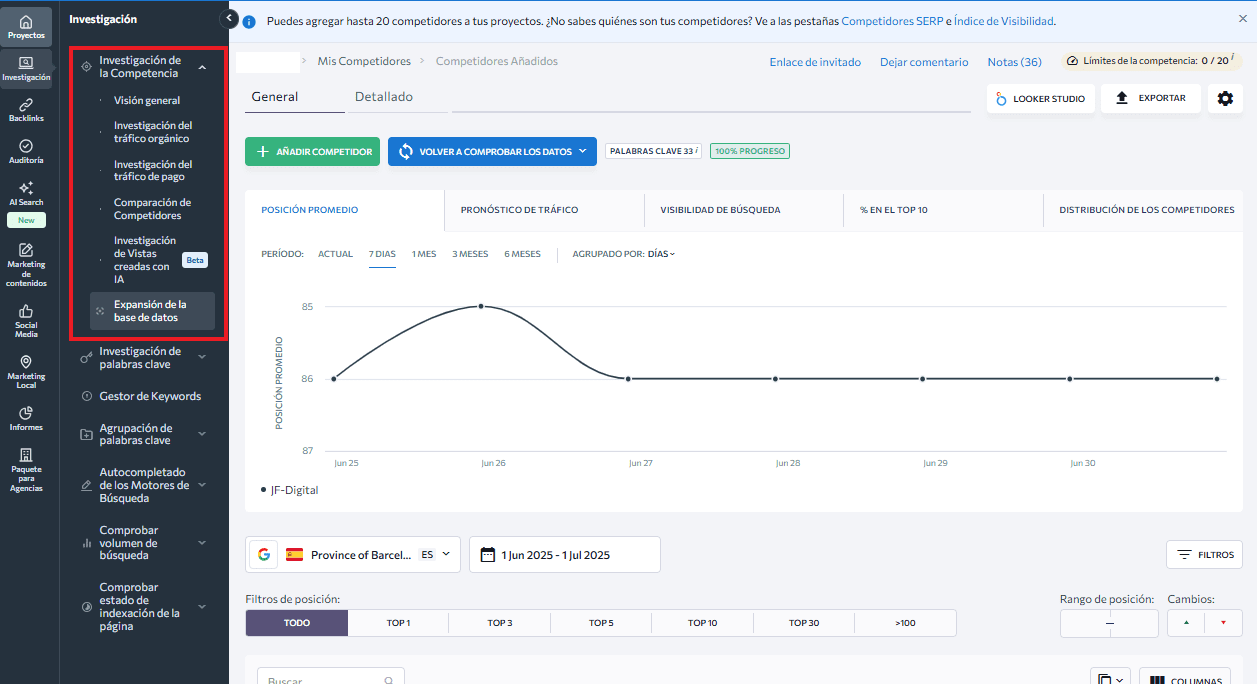Click the Palabras clave 33 badge
This screenshot has width=1257, height=684.
(654, 151)
